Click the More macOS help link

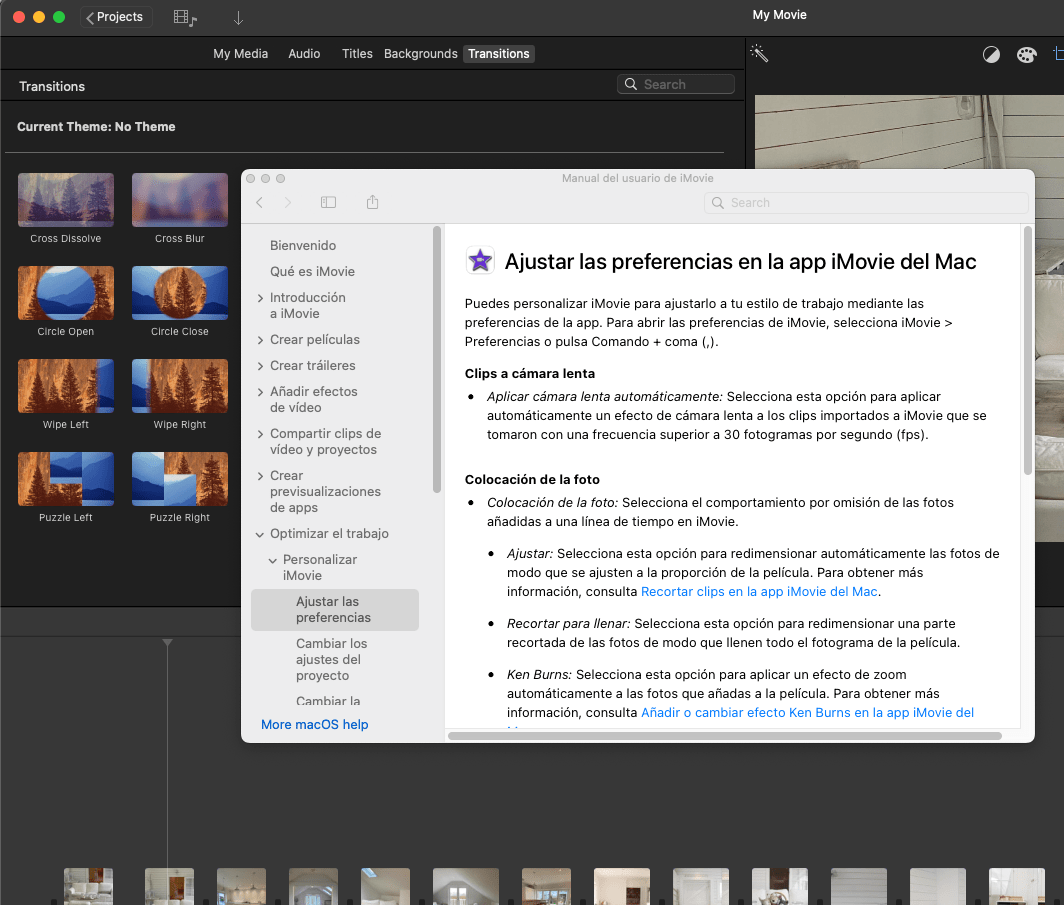(314, 724)
